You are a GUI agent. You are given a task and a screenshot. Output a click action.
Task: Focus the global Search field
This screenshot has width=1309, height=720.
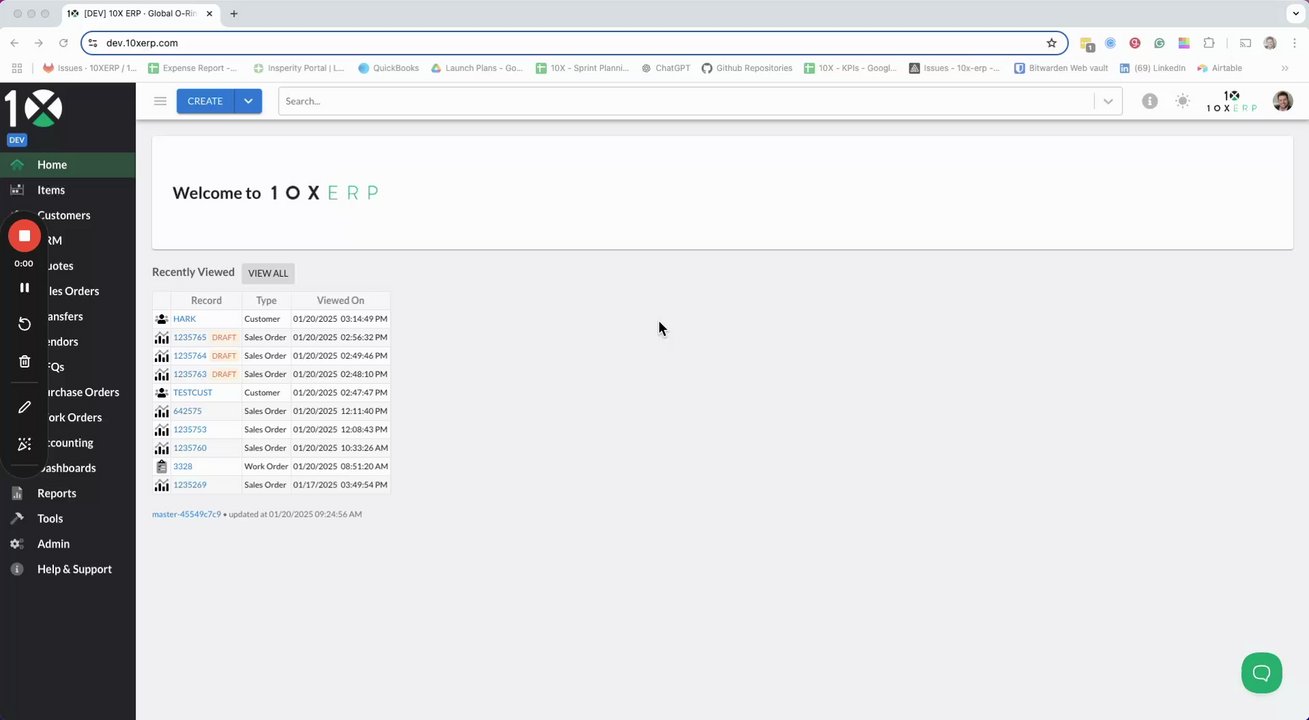pos(686,101)
